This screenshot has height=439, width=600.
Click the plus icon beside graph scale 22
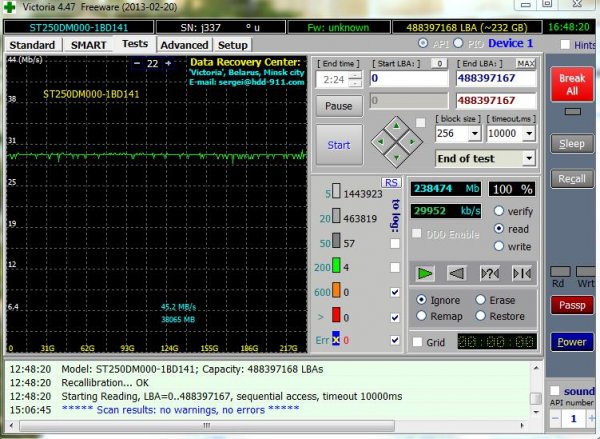(168, 63)
